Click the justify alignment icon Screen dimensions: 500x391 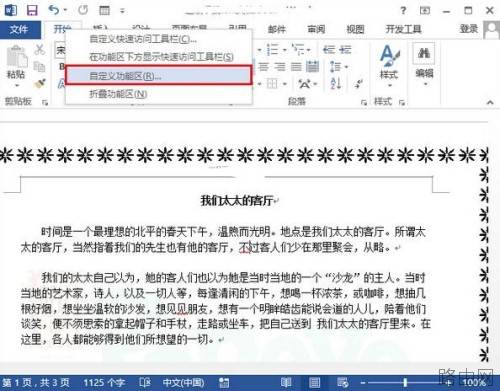tap(296, 67)
